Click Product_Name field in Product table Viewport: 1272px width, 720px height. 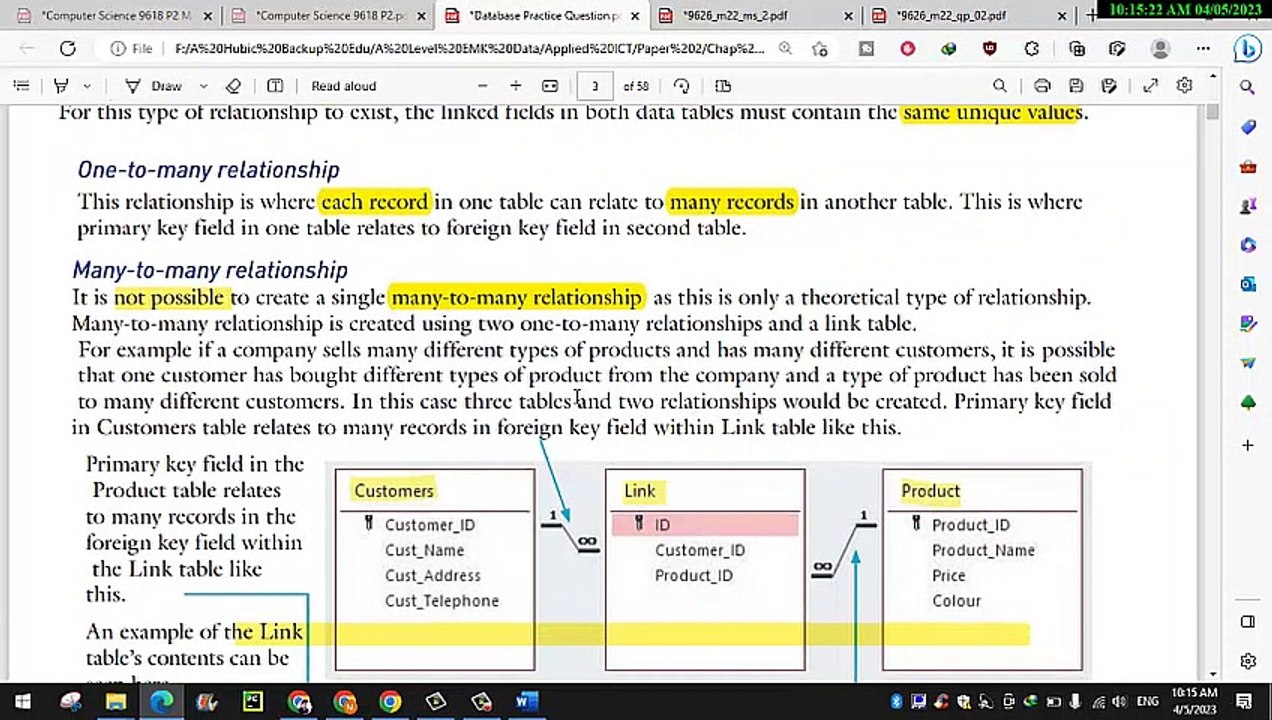tap(983, 550)
